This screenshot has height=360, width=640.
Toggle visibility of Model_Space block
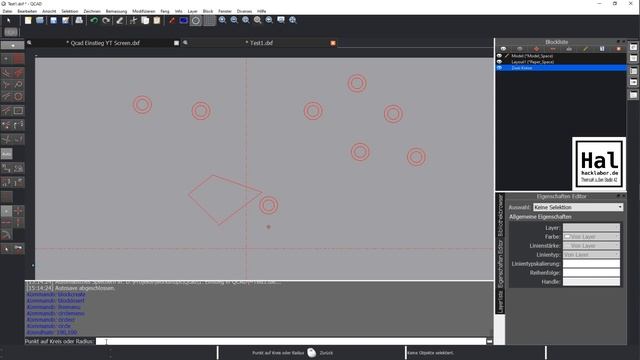[499, 56]
